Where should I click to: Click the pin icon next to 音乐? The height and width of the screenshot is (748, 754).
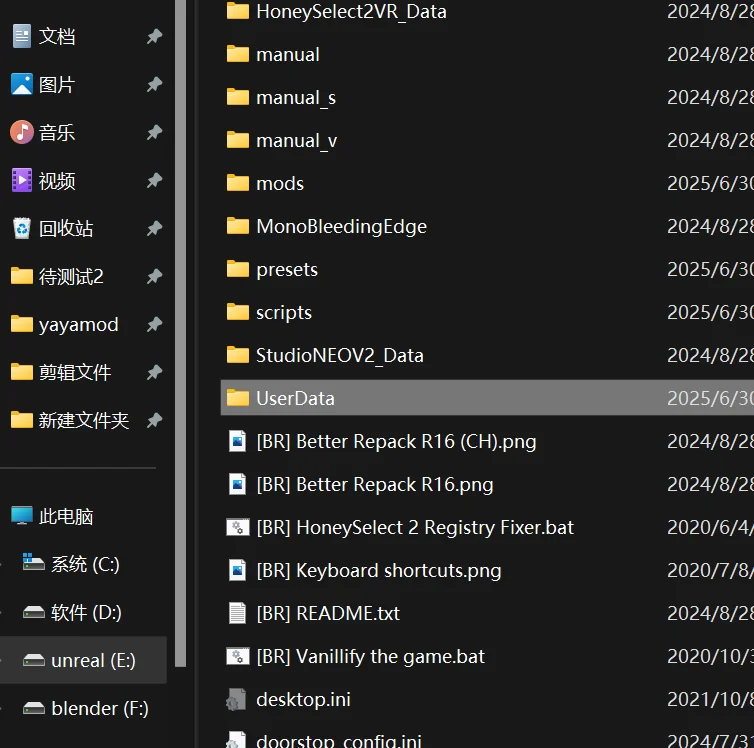click(x=154, y=132)
